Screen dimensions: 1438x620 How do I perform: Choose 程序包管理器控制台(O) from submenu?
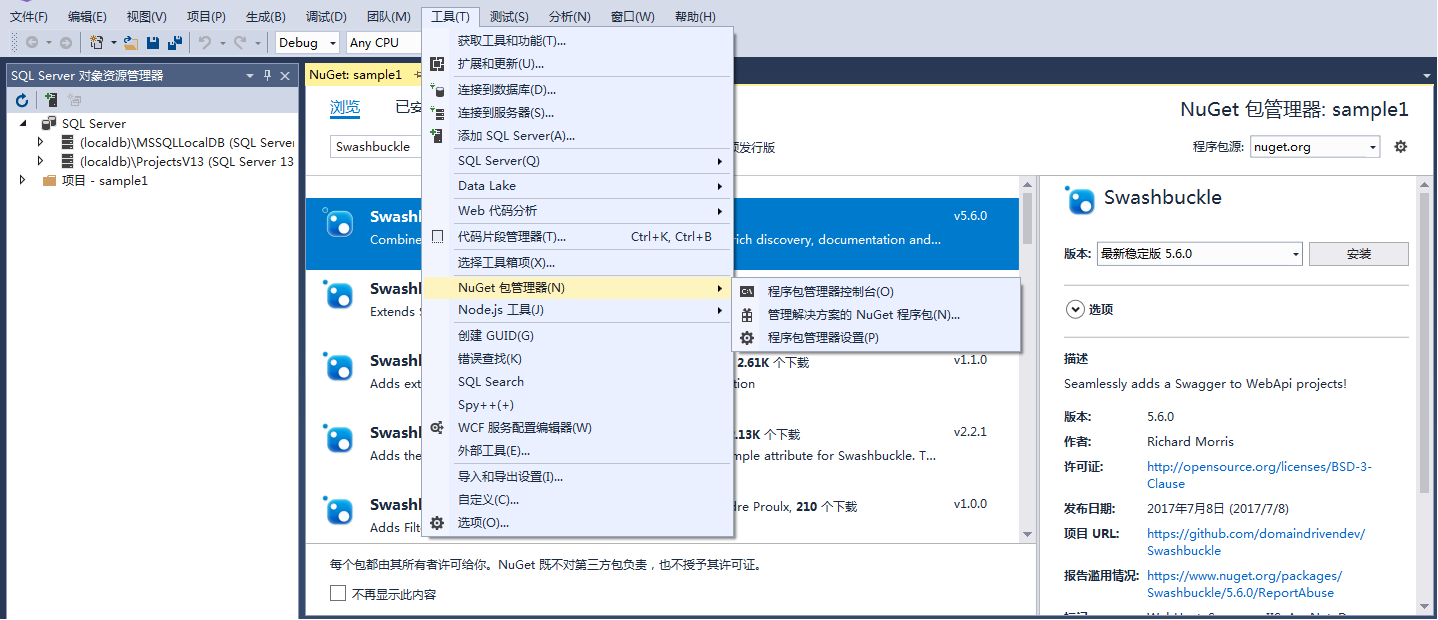pyautogui.click(x=877, y=292)
